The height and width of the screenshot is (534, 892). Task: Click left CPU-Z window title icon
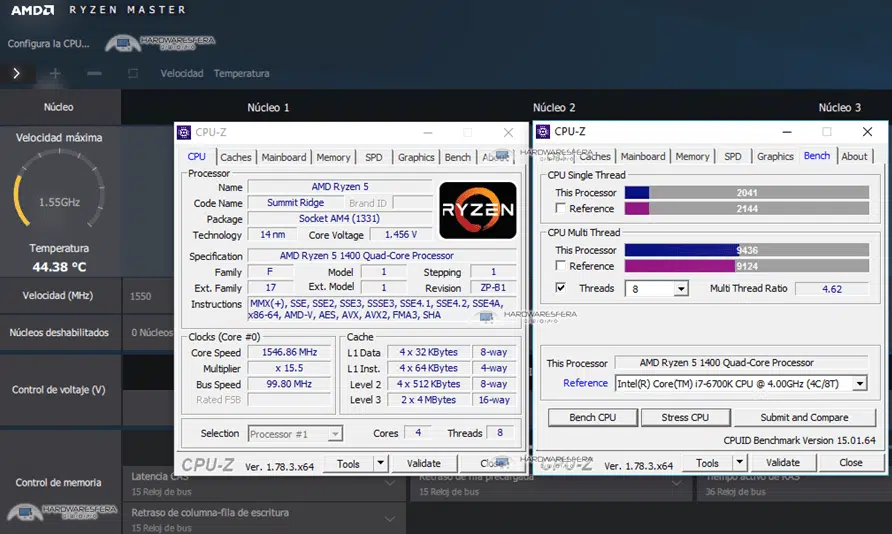click(x=184, y=133)
